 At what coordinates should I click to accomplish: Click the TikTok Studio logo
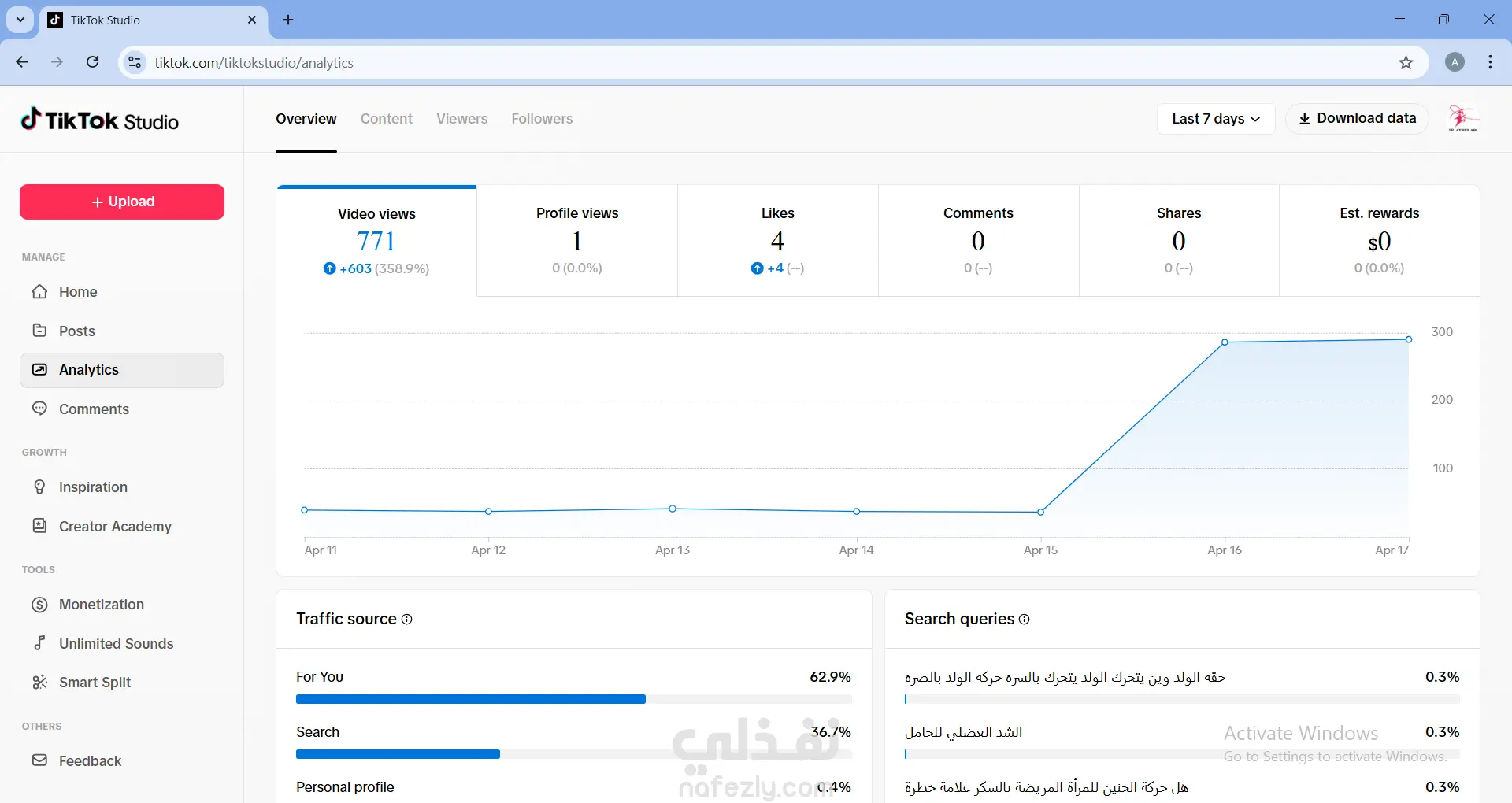point(100,120)
